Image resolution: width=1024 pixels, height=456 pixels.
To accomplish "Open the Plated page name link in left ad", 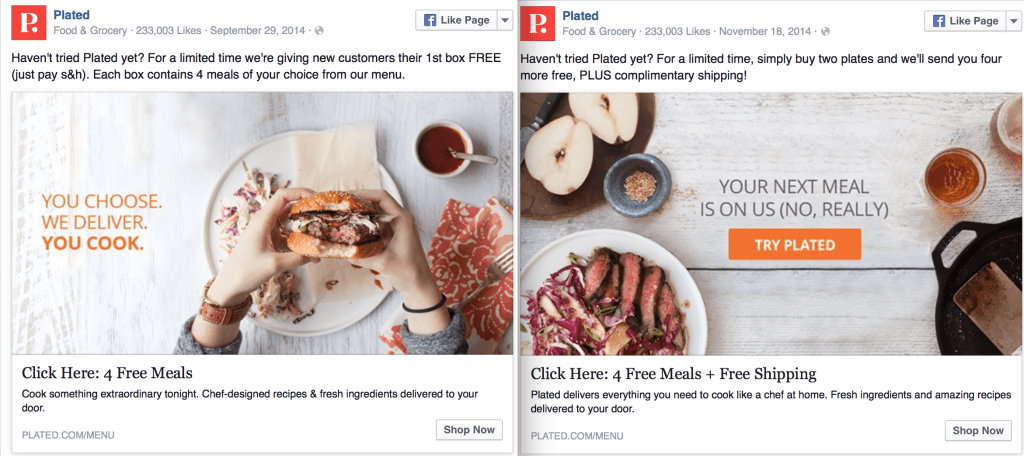I will (71, 15).
